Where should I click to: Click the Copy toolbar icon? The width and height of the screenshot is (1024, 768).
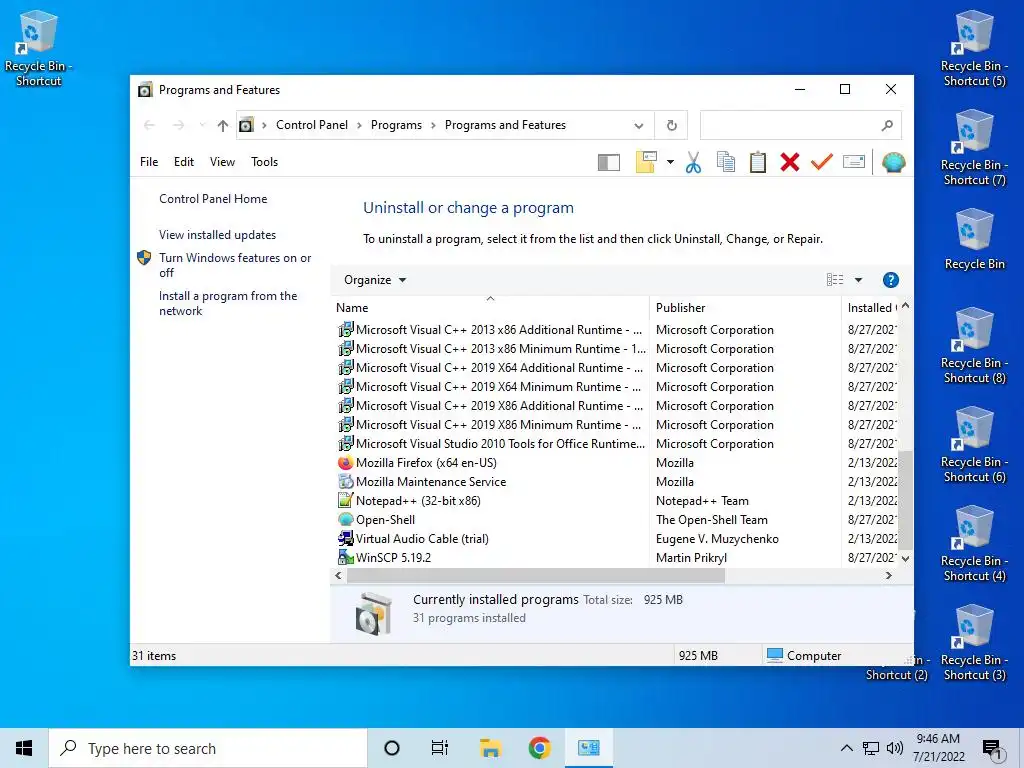[x=726, y=162]
